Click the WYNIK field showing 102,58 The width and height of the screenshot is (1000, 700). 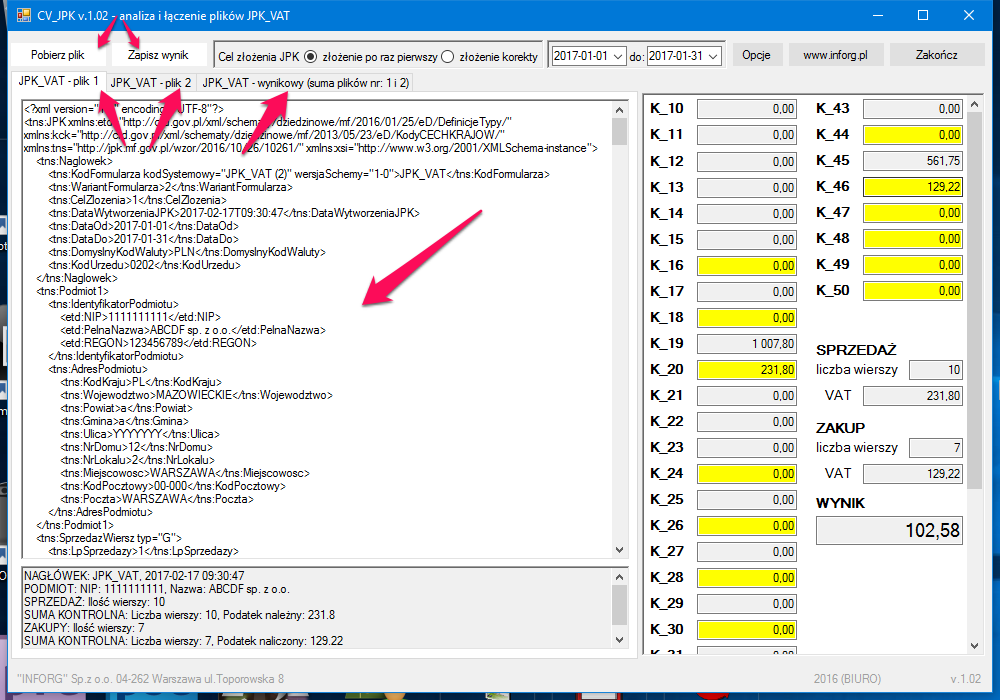(x=889, y=530)
